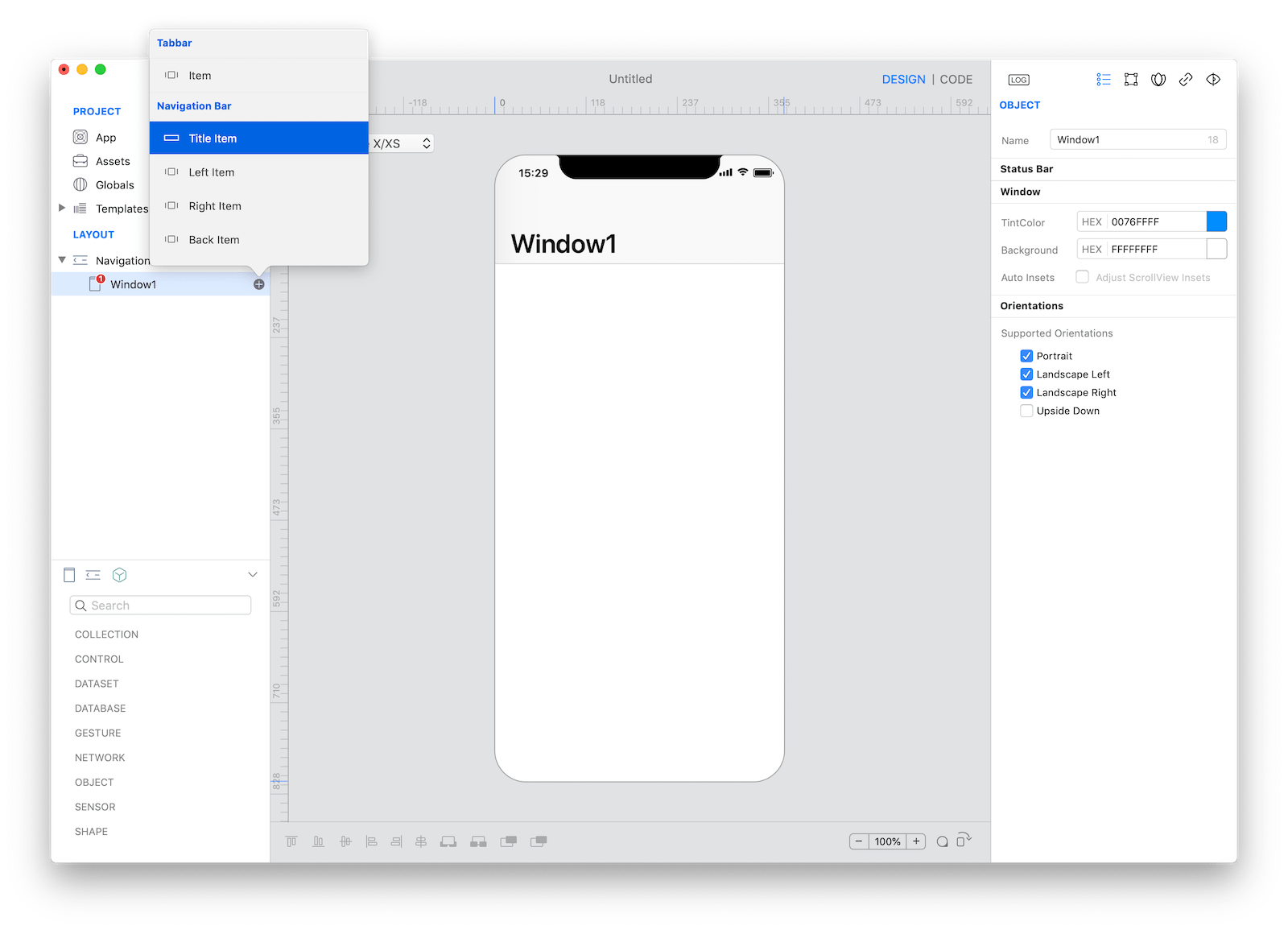
Task: Expand the SHAPE library category
Action: [x=91, y=832]
